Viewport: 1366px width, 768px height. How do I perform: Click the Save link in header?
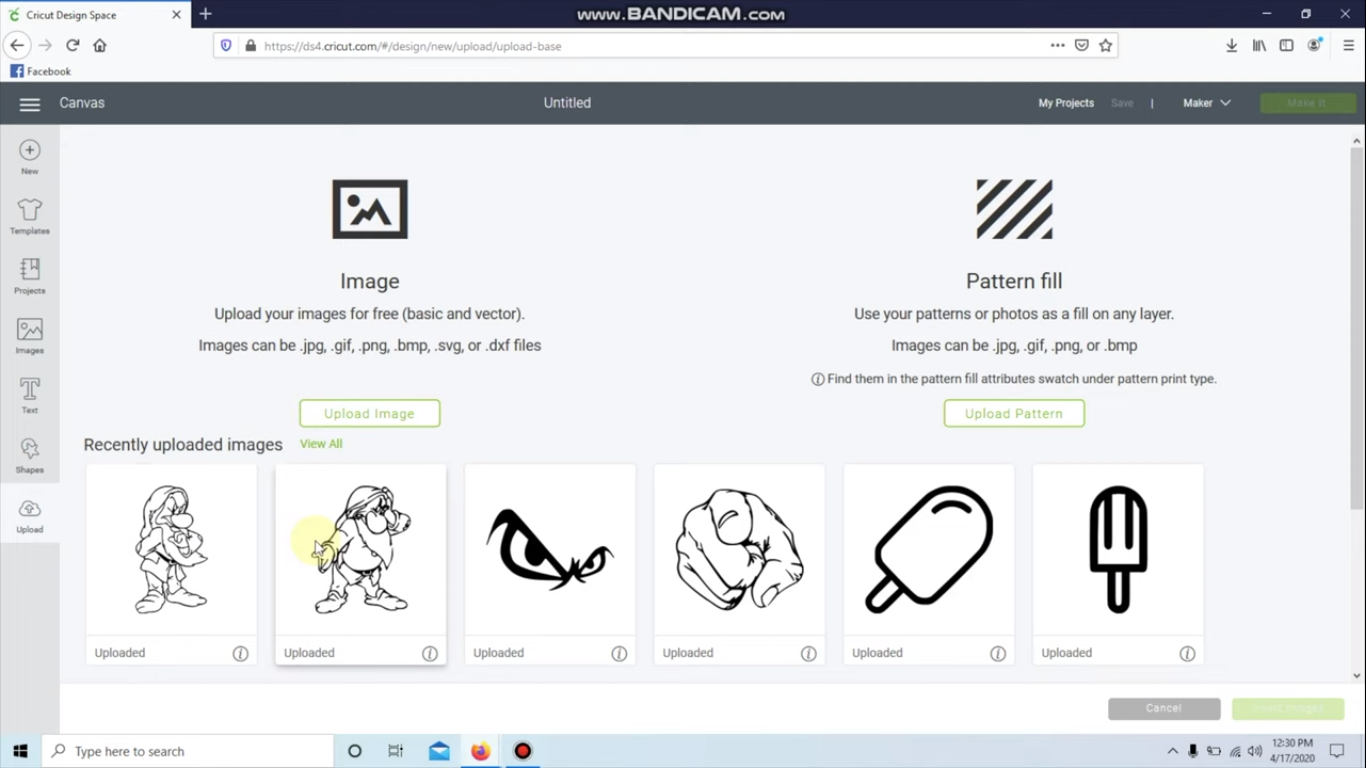(1122, 103)
